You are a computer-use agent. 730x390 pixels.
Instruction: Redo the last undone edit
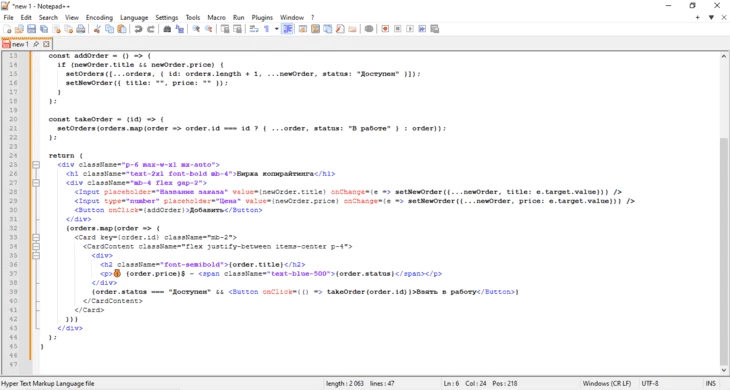(x=150, y=29)
